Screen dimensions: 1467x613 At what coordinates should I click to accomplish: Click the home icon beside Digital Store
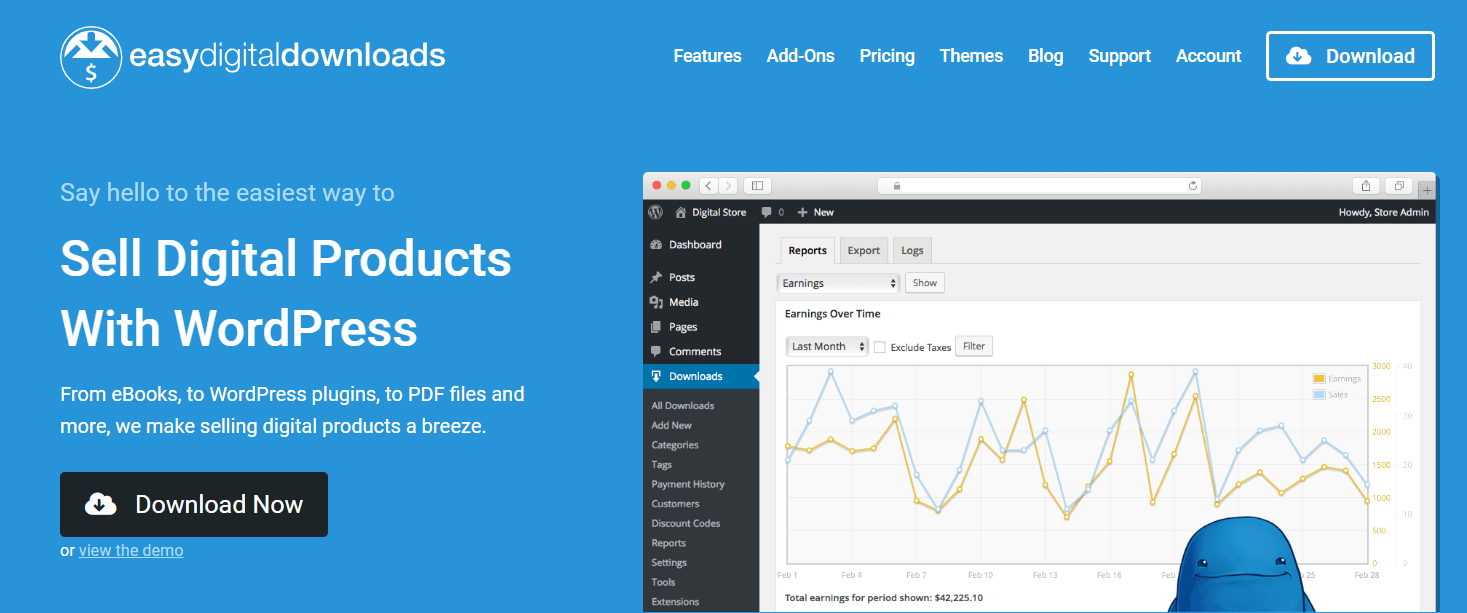point(681,212)
